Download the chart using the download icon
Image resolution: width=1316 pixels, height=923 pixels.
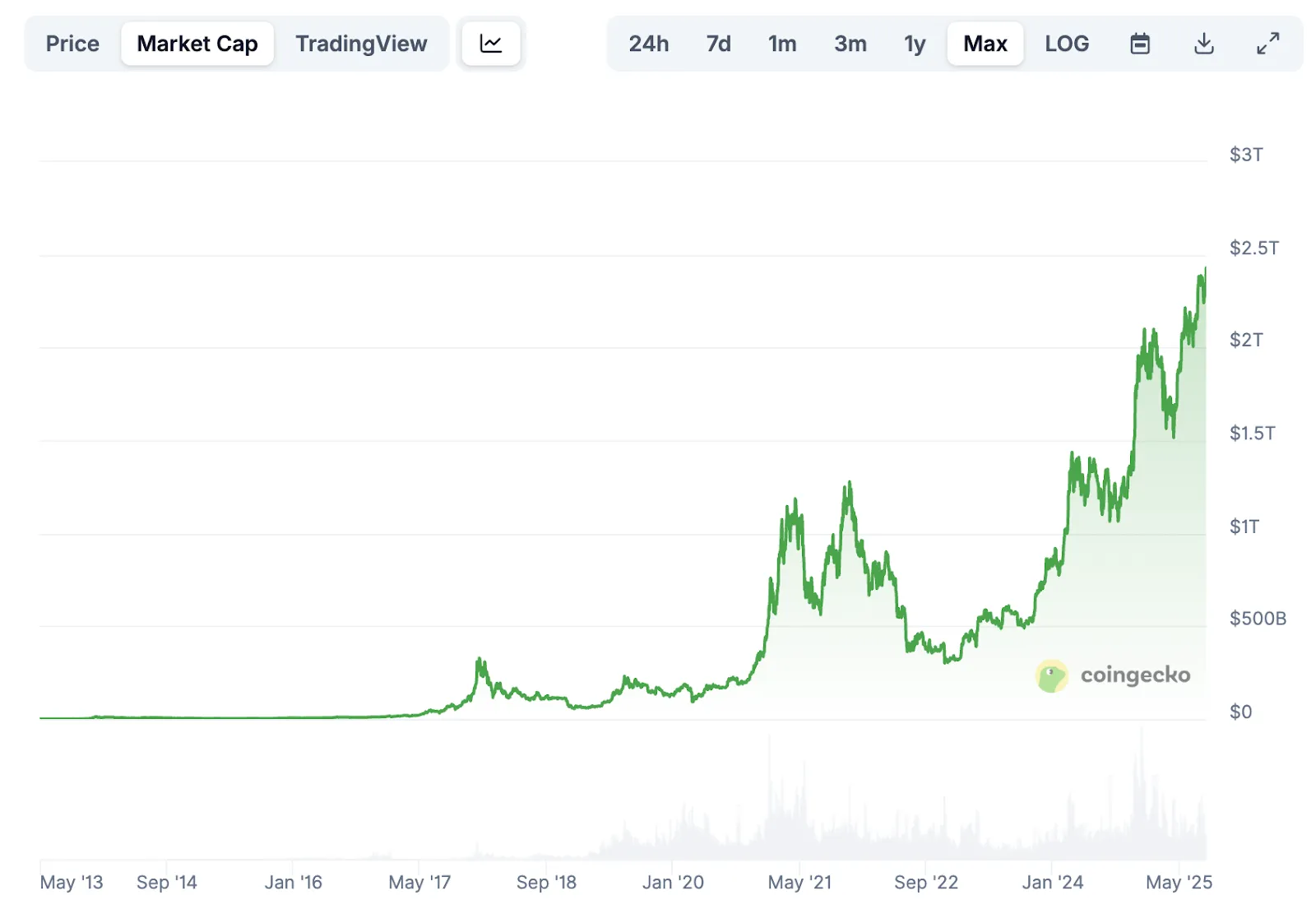(x=1203, y=44)
